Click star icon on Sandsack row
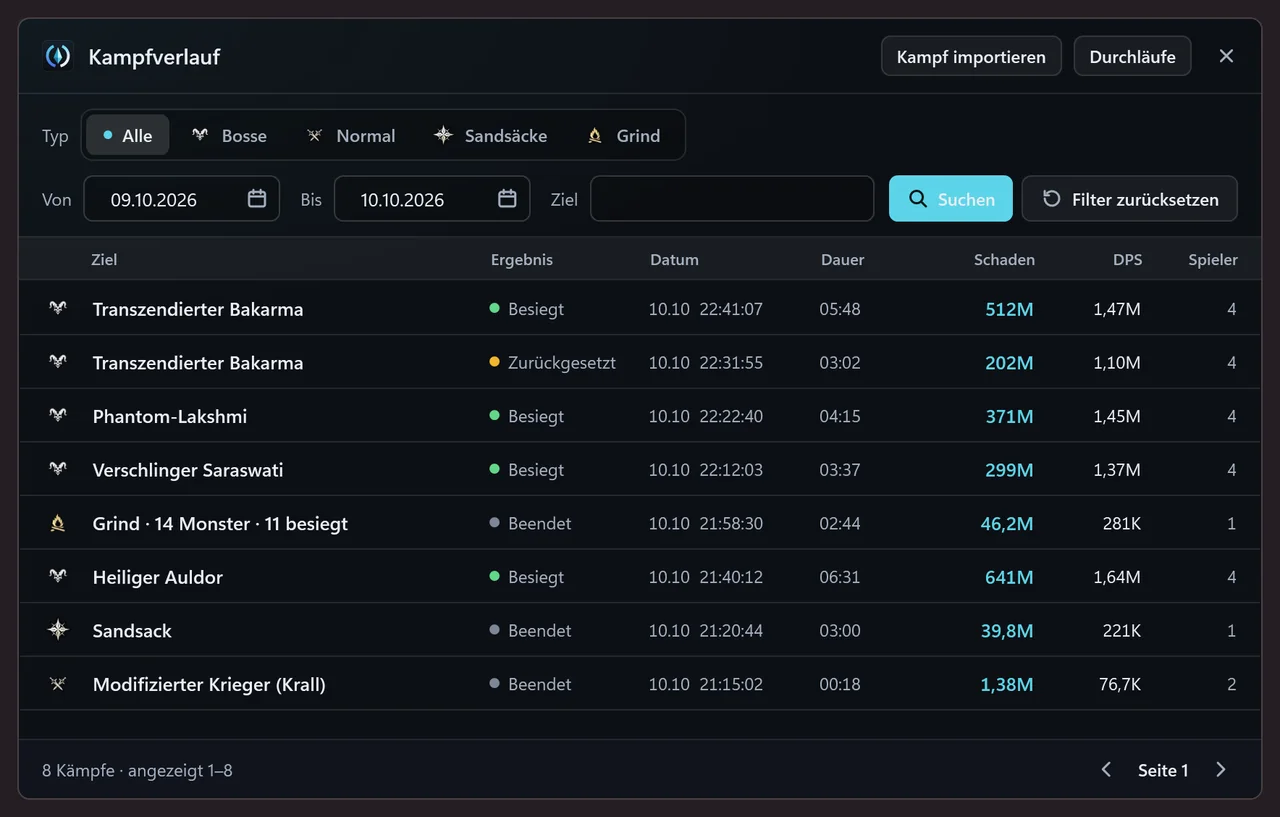This screenshot has width=1280, height=817. pos(58,630)
